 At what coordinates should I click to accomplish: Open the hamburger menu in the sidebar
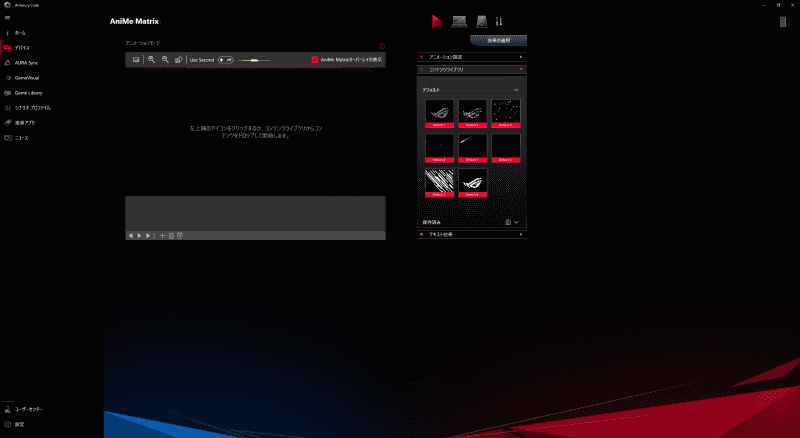(7, 18)
